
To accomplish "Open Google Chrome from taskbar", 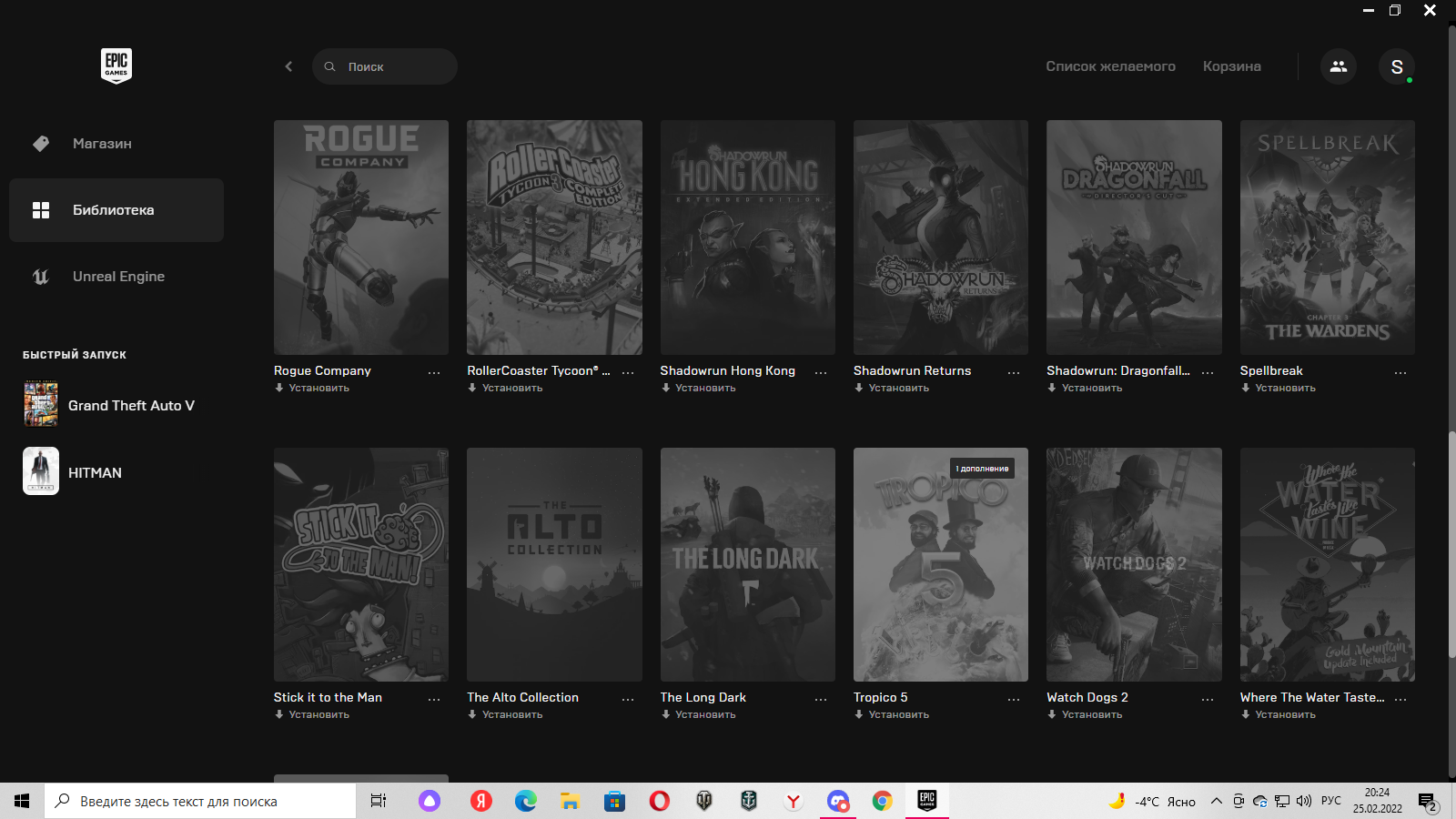I will click(x=883, y=801).
